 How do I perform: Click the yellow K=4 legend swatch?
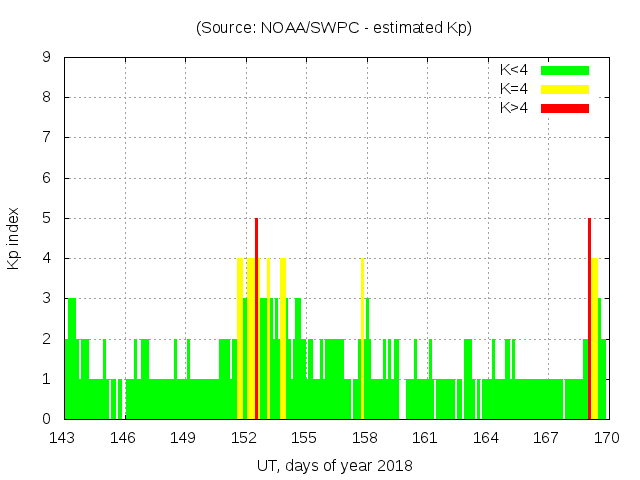pyautogui.click(x=565, y=89)
